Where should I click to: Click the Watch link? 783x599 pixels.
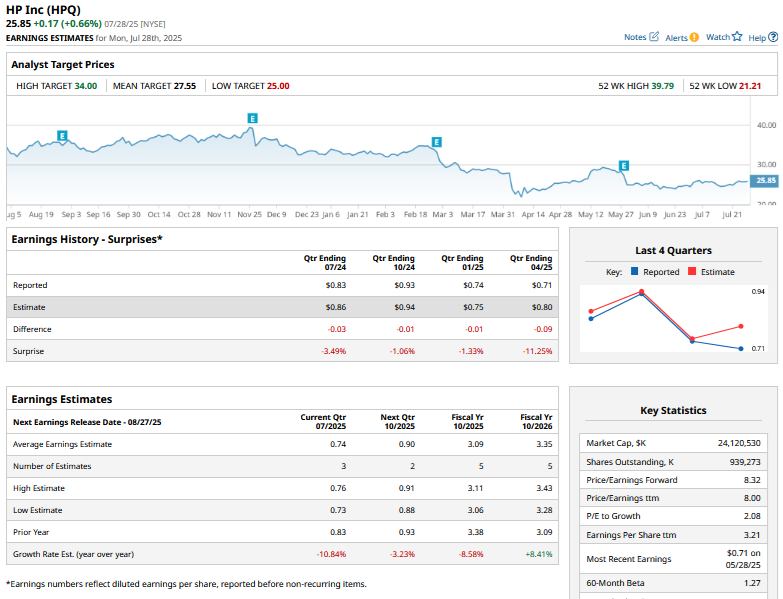718,37
